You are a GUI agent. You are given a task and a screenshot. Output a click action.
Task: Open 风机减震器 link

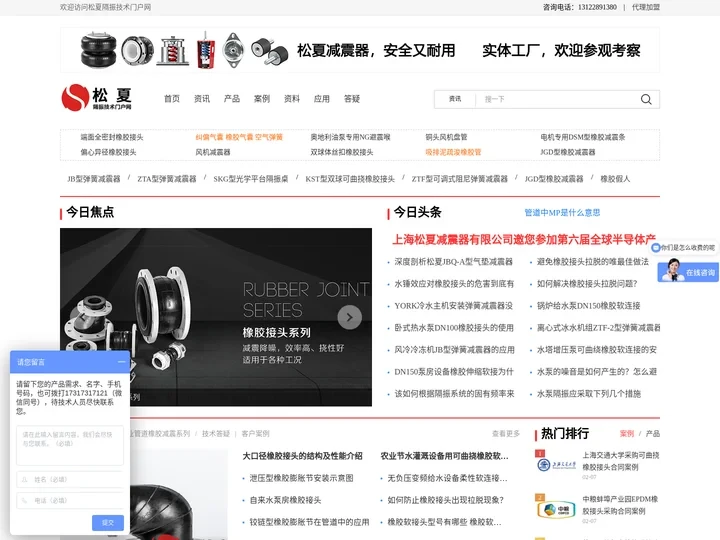tap(213, 152)
